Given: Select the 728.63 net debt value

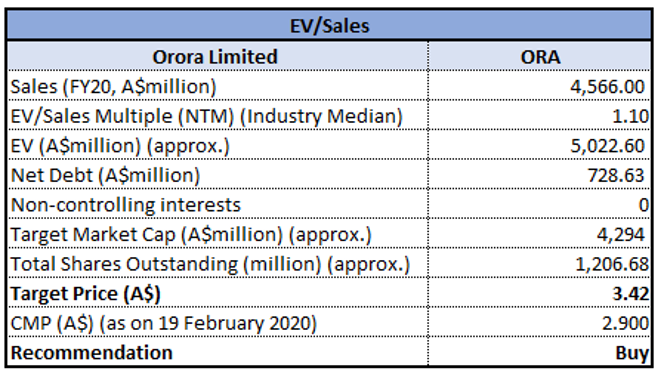Looking at the screenshot, I should [616, 175].
